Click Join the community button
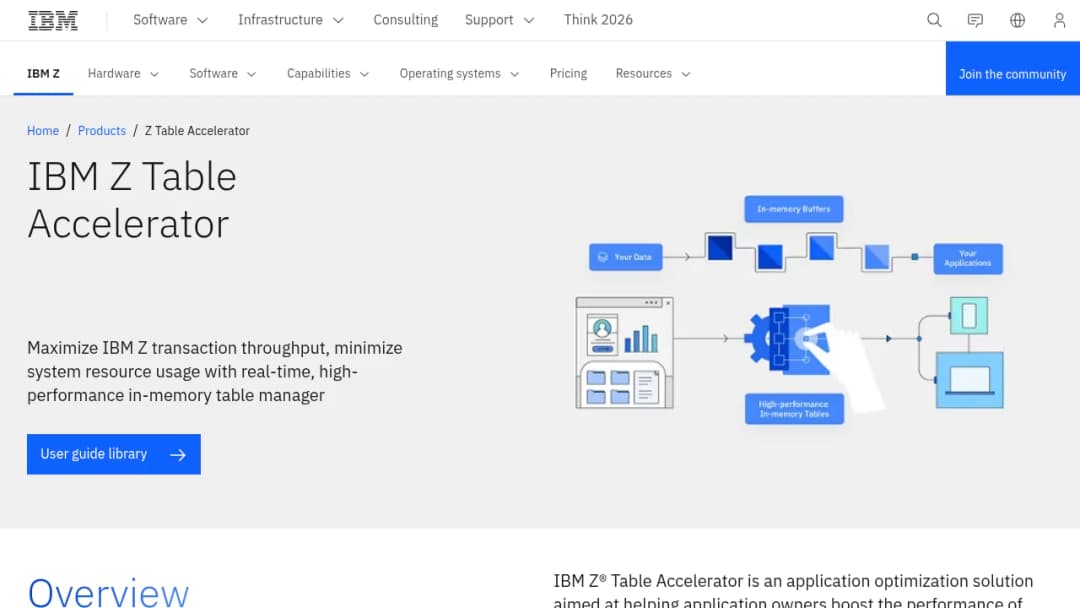 1012,68
